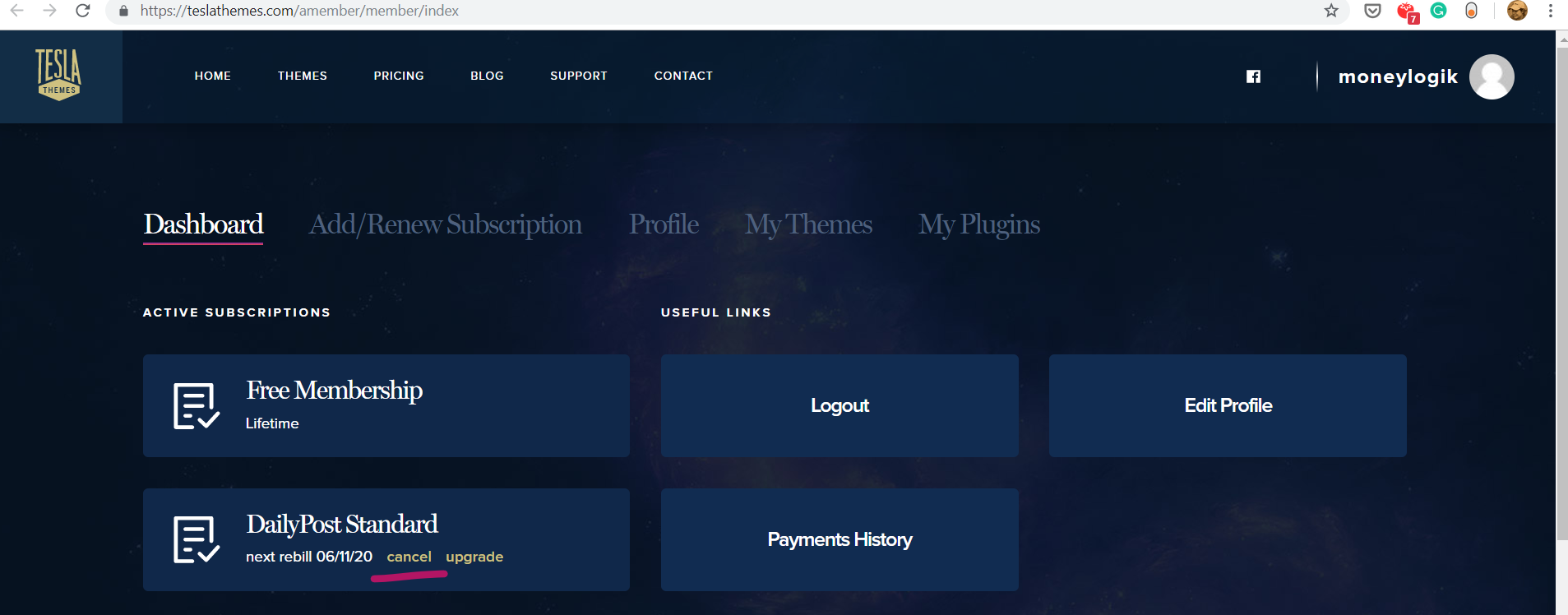Click the Tesla Themes logo
The height and width of the screenshot is (615, 1568).
pos(58,75)
